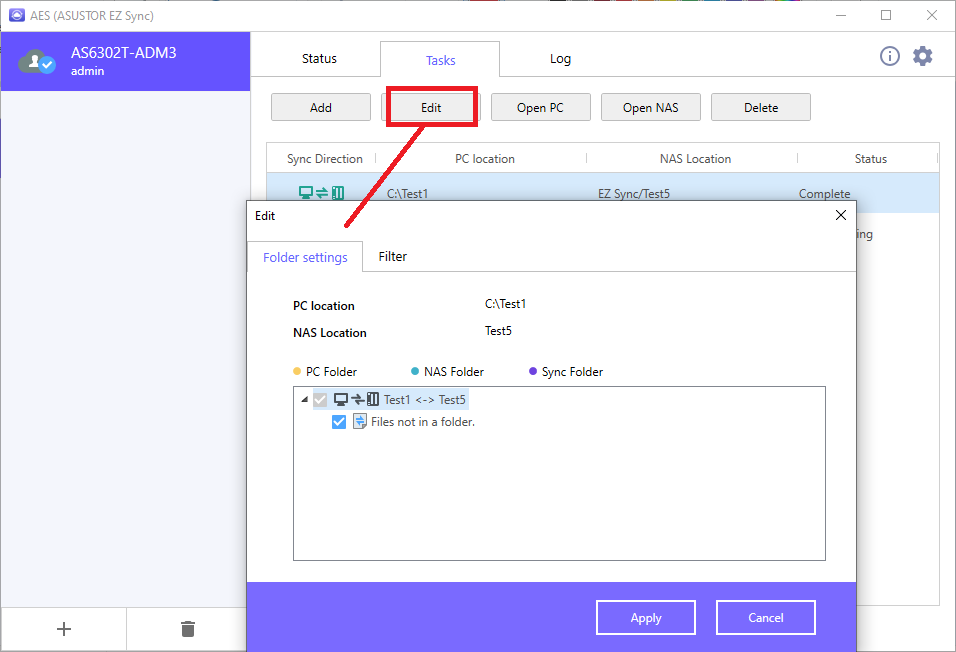Switch to the Filter tab
The height and width of the screenshot is (652, 956).
pyautogui.click(x=393, y=256)
